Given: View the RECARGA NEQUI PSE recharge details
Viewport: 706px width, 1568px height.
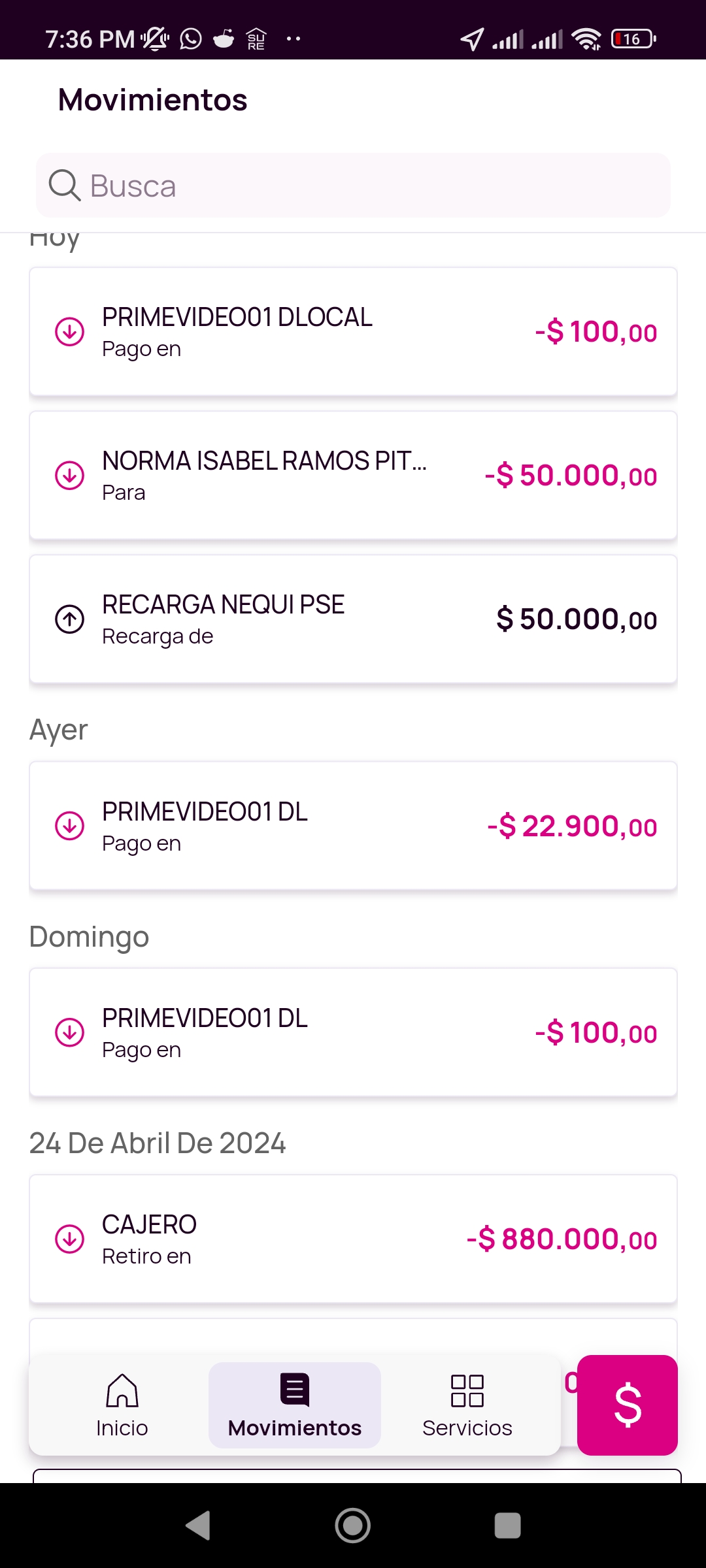Looking at the screenshot, I should pos(353,619).
